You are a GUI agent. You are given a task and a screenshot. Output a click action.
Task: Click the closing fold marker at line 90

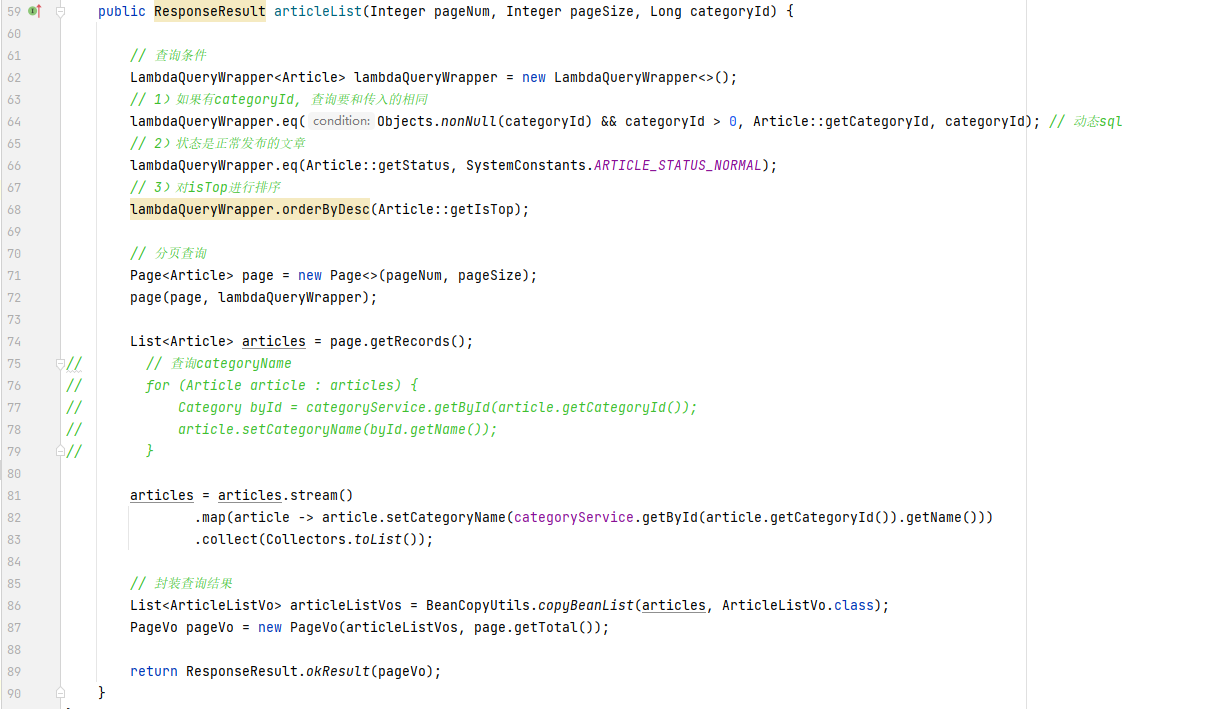pos(61,693)
